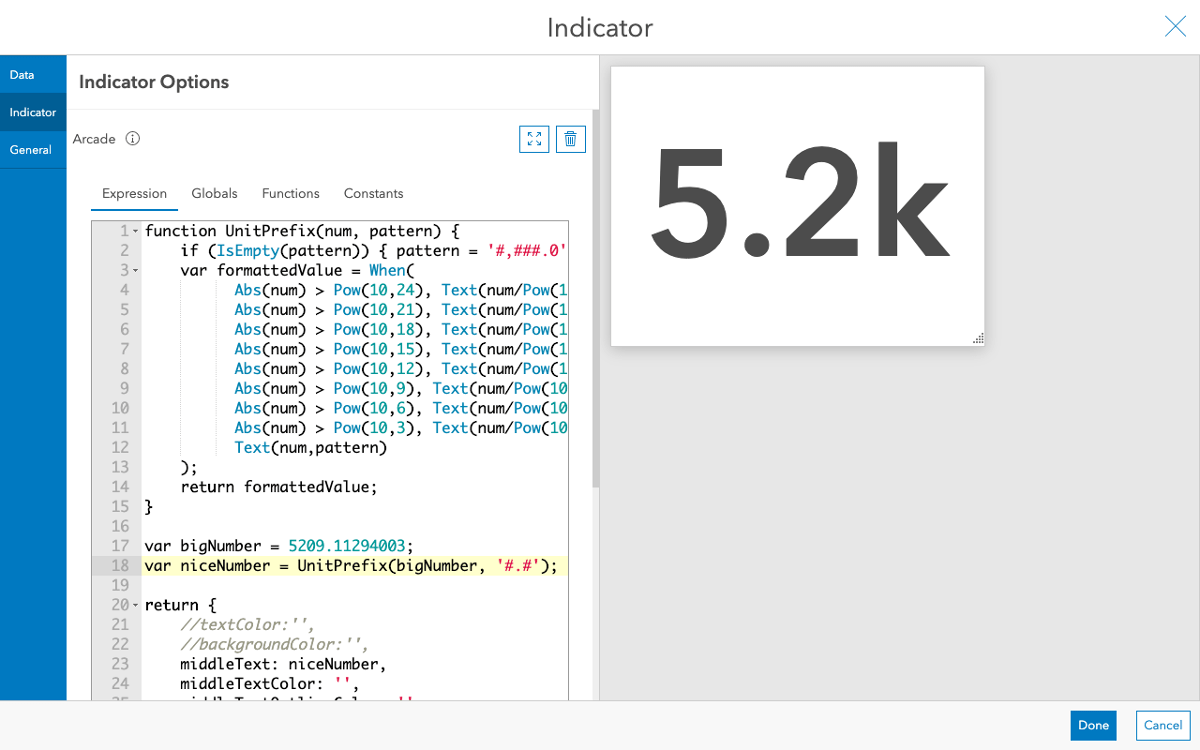Image resolution: width=1200 pixels, height=750 pixels.
Task: Select the Expression tab
Action: pos(134,193)
